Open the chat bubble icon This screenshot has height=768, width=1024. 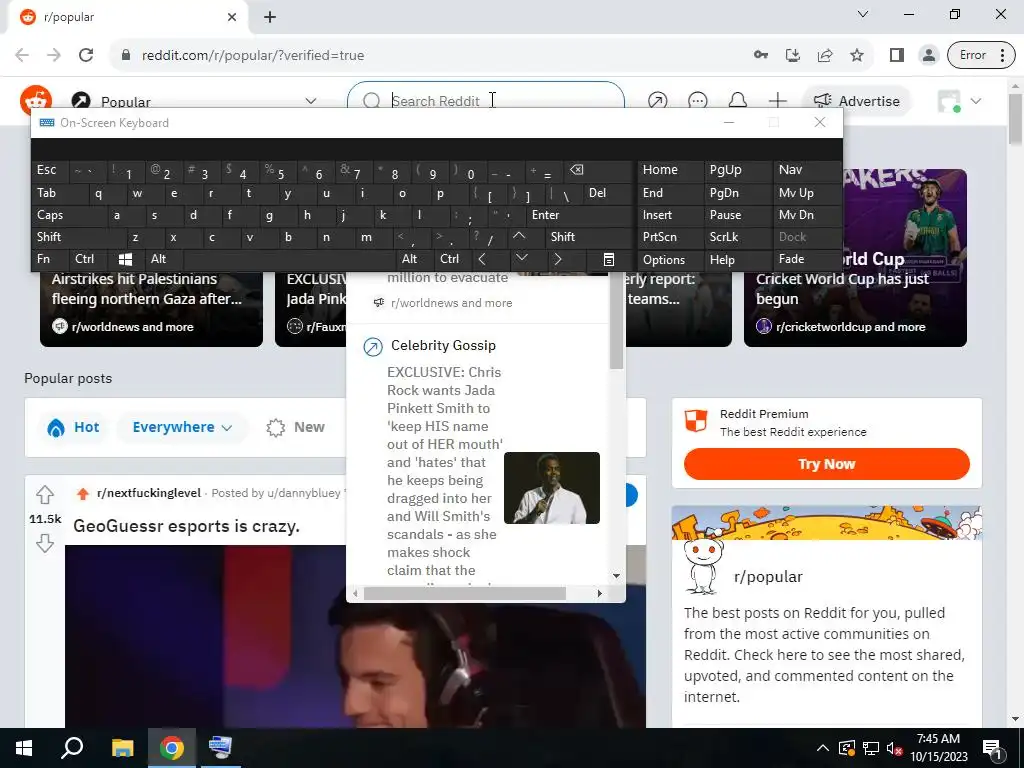point(697,101)
